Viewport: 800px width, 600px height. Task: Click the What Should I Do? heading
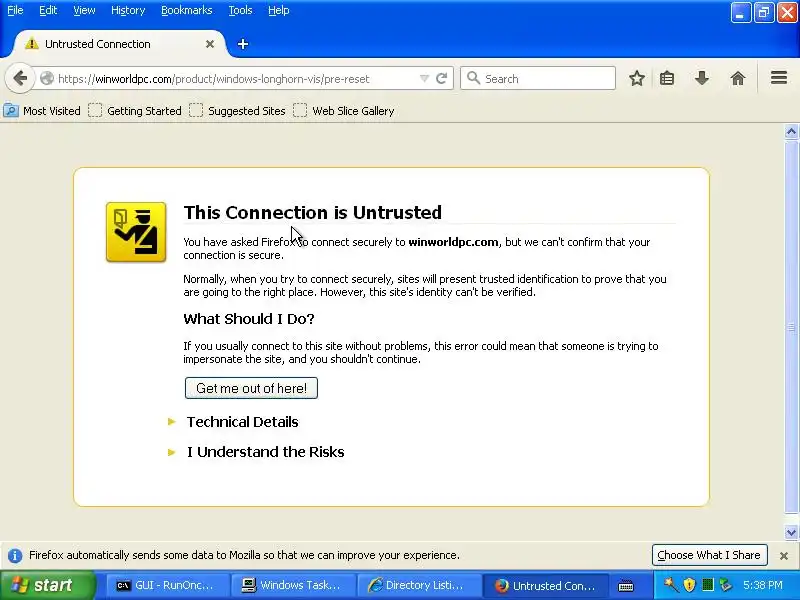pyautogui.click(x=248, y=319)
